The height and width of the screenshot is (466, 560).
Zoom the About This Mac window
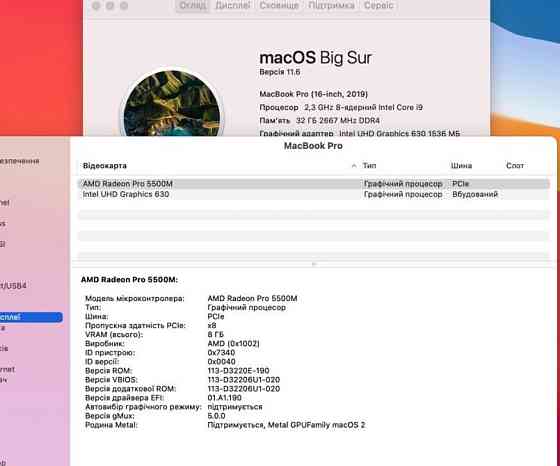pyautogui.click(x=124, y=6)
